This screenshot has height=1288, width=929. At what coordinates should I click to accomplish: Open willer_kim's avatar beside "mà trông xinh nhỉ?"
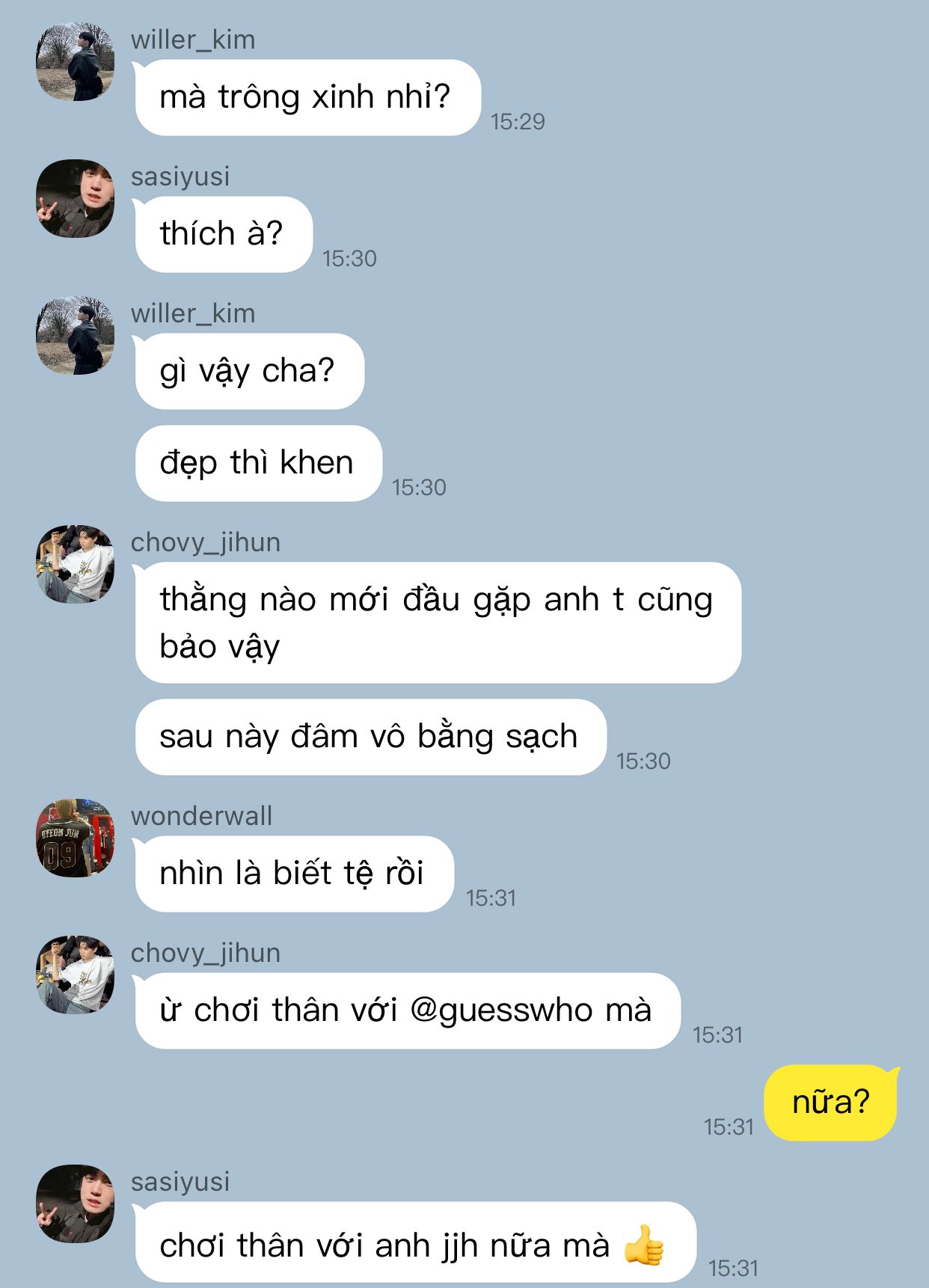pyautogui.click(x=76, y=62)
